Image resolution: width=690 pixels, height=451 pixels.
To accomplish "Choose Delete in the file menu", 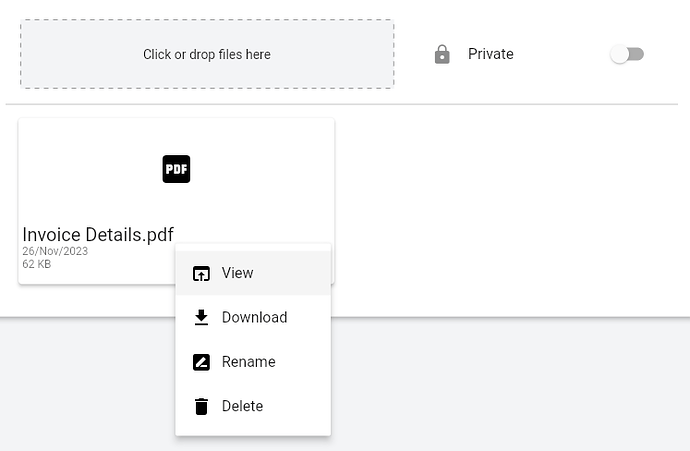I will [253, 406].
